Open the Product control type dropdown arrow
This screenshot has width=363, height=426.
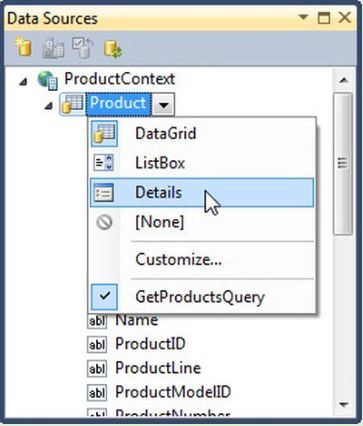pos(163,105)
